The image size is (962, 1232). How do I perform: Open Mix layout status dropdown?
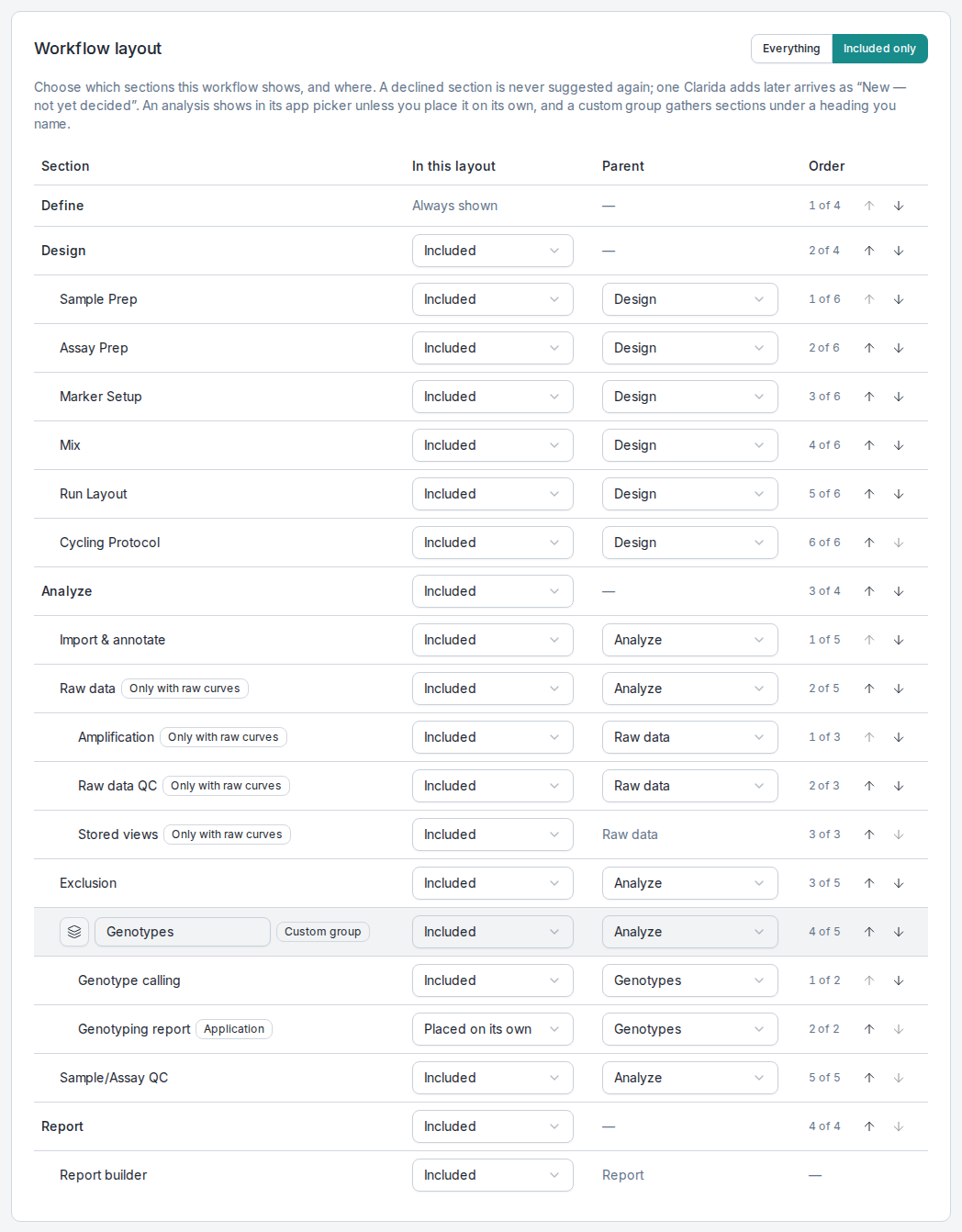[493, 445]
